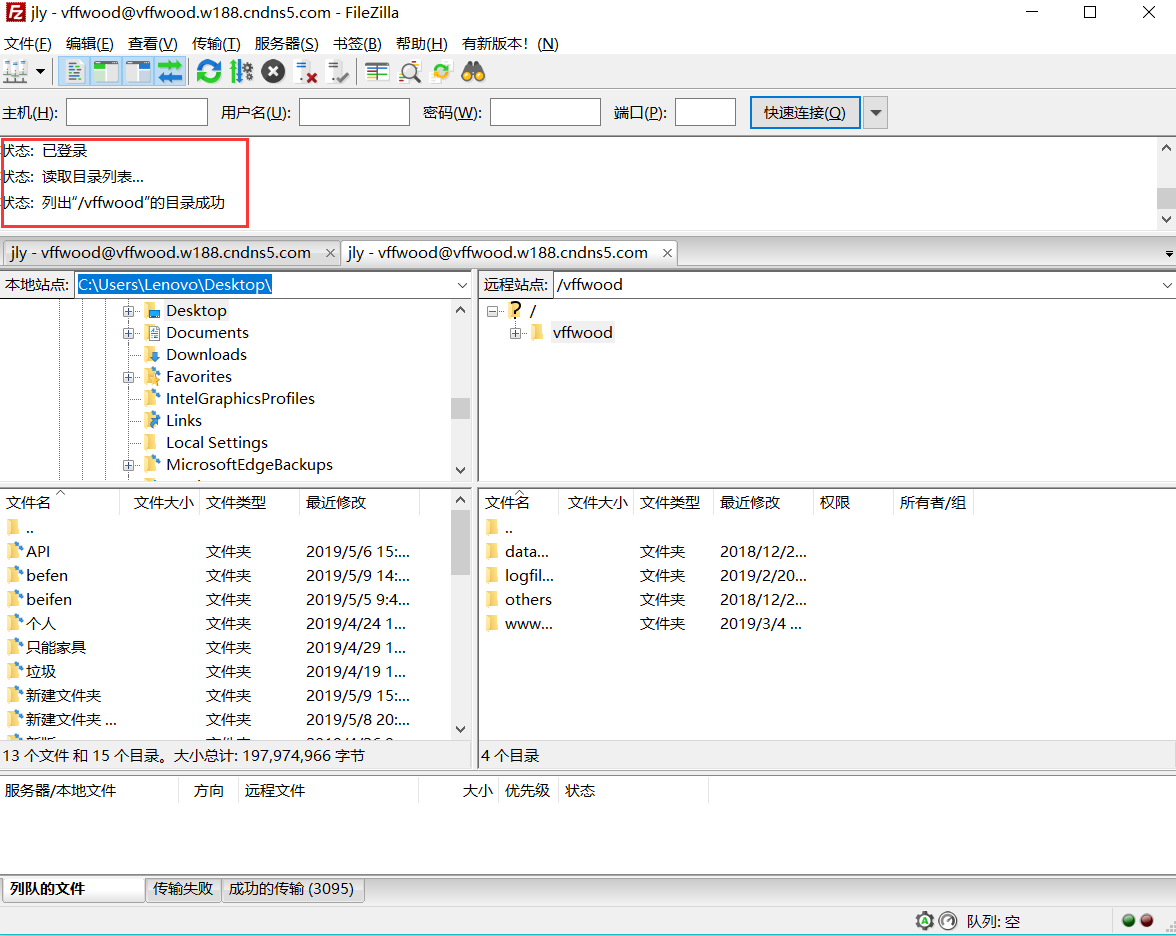Collapse the remote root / node
This screenshot has height=936, width=1176.
click(x=493, y=311)
